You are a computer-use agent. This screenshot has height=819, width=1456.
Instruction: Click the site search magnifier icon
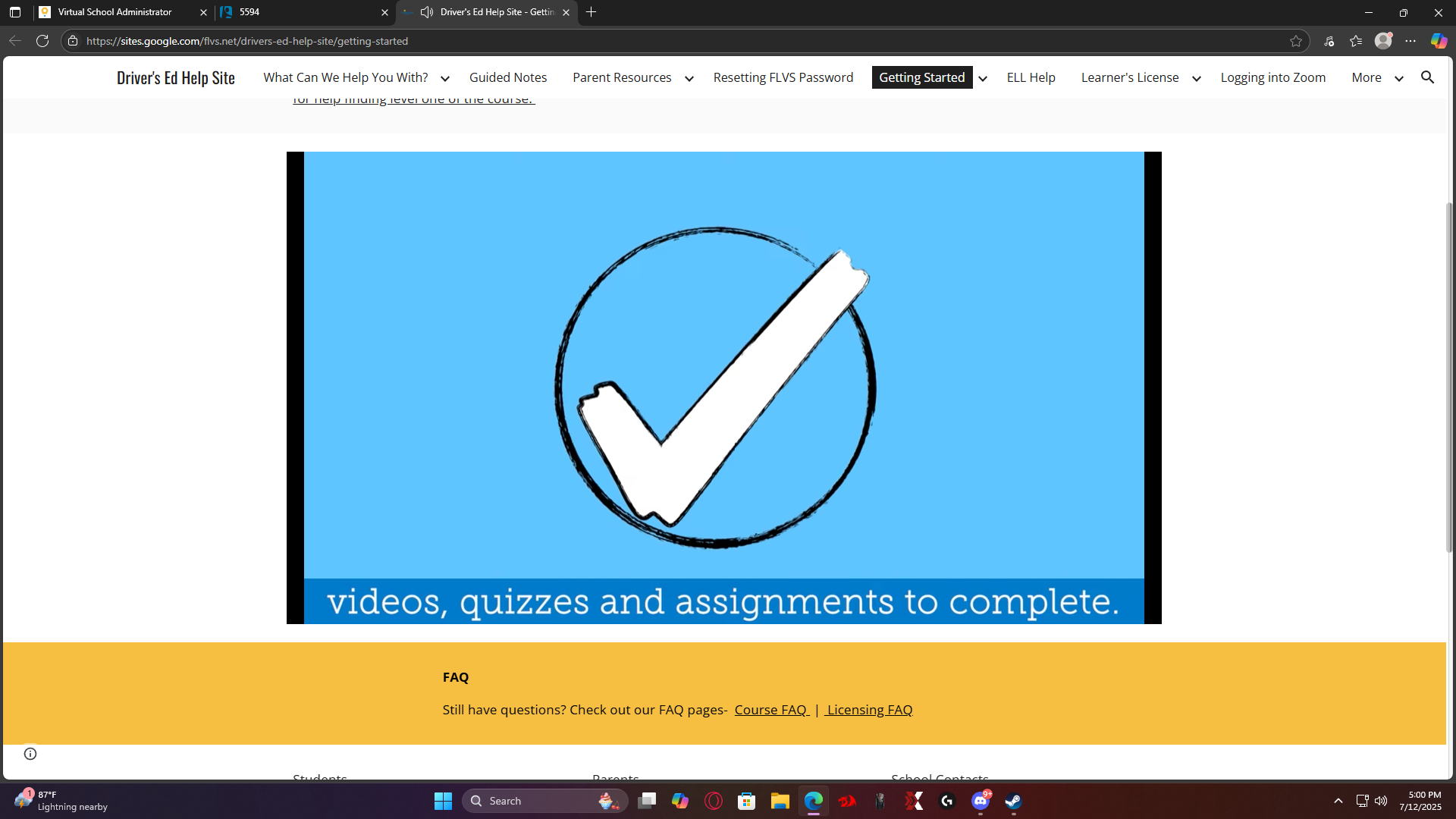(x=1427, y=77)
